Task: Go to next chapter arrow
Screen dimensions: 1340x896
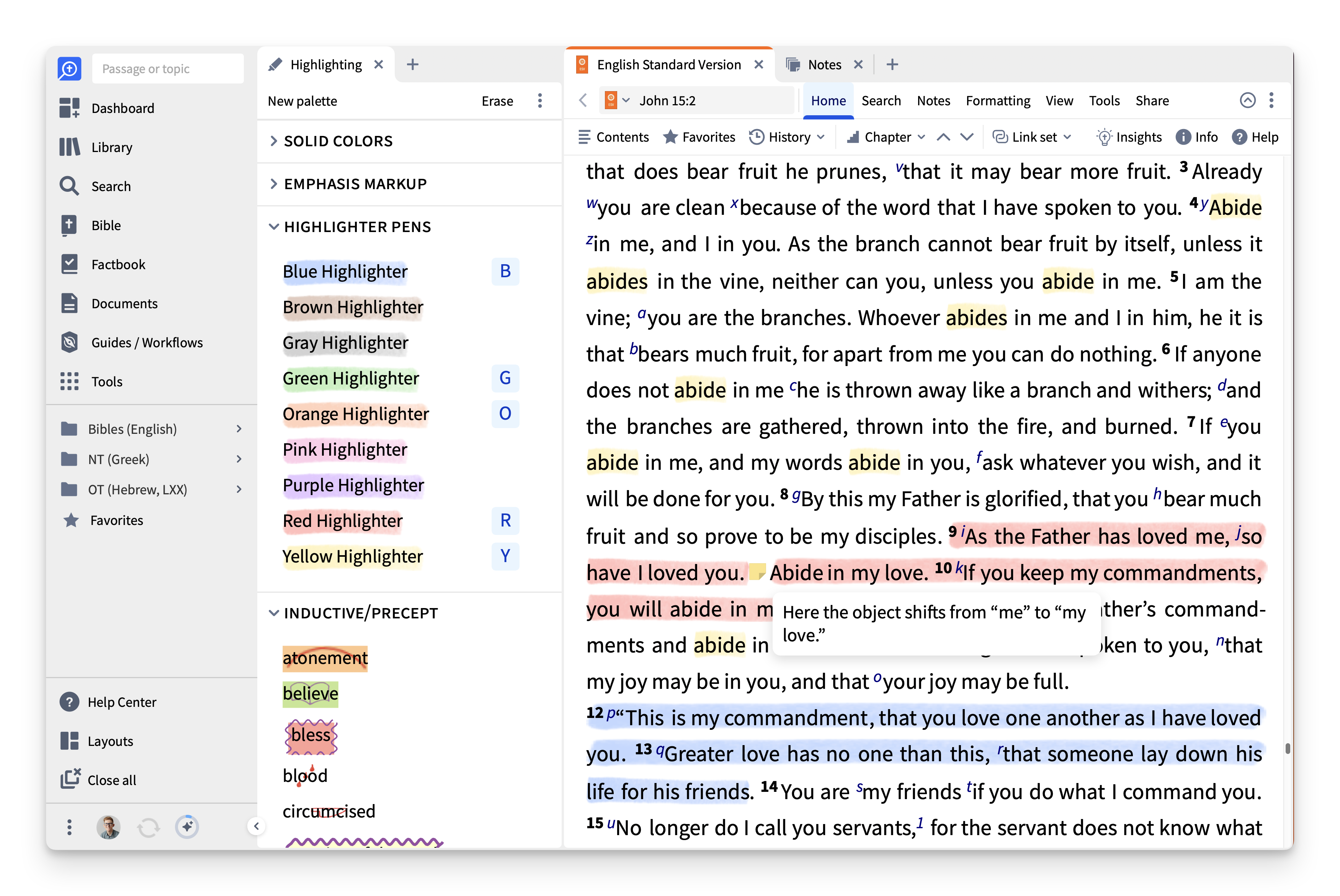Action: click(x=966, y=137)
